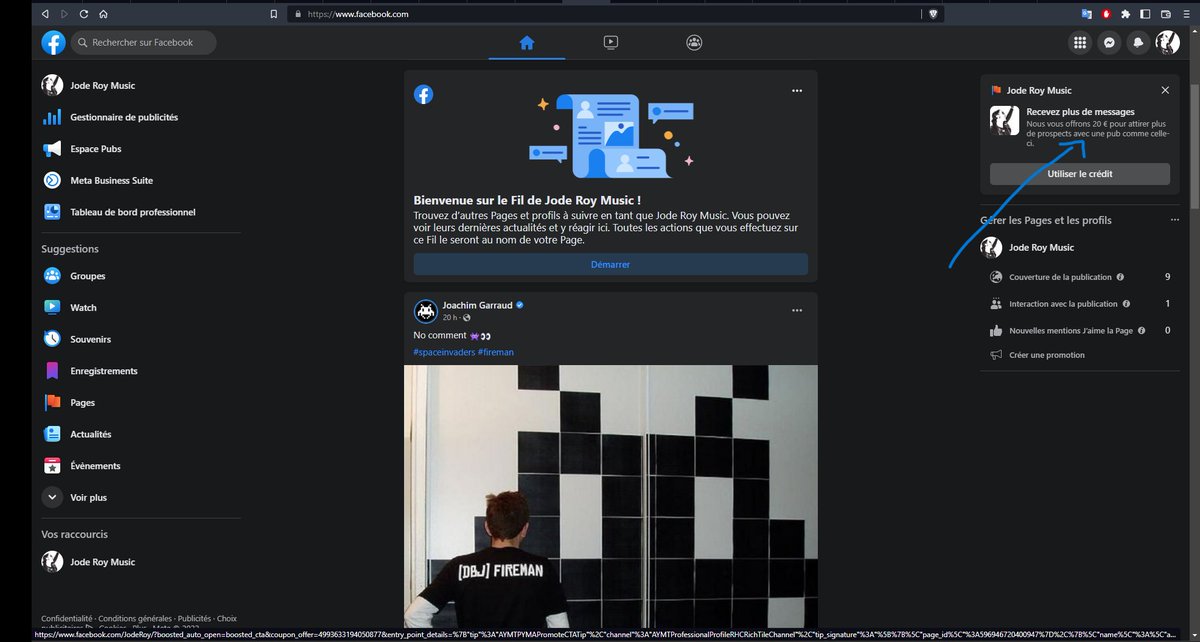Click Utiliser le crédit button

tap(1080, 174)
